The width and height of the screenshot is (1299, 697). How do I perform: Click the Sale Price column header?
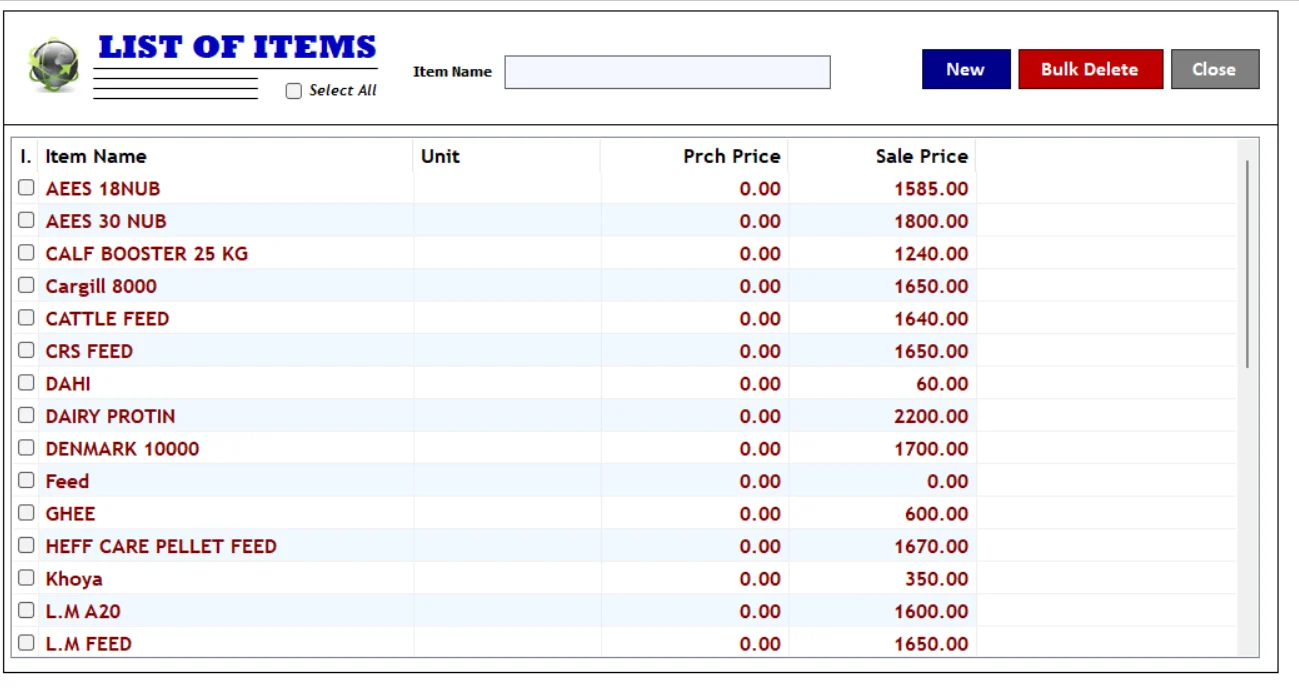[x=922, y=156]
